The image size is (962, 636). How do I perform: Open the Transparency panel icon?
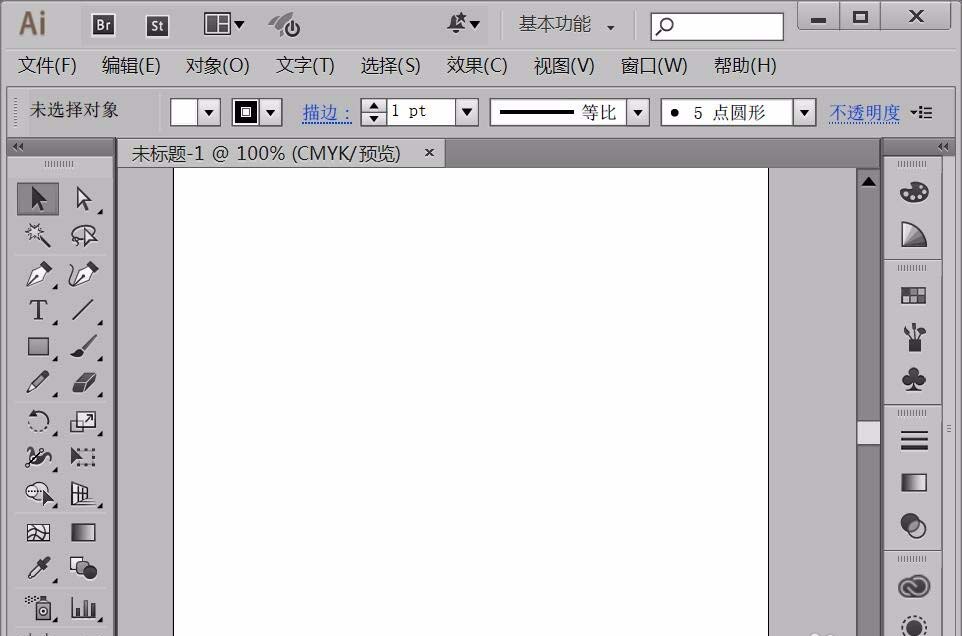914,526
